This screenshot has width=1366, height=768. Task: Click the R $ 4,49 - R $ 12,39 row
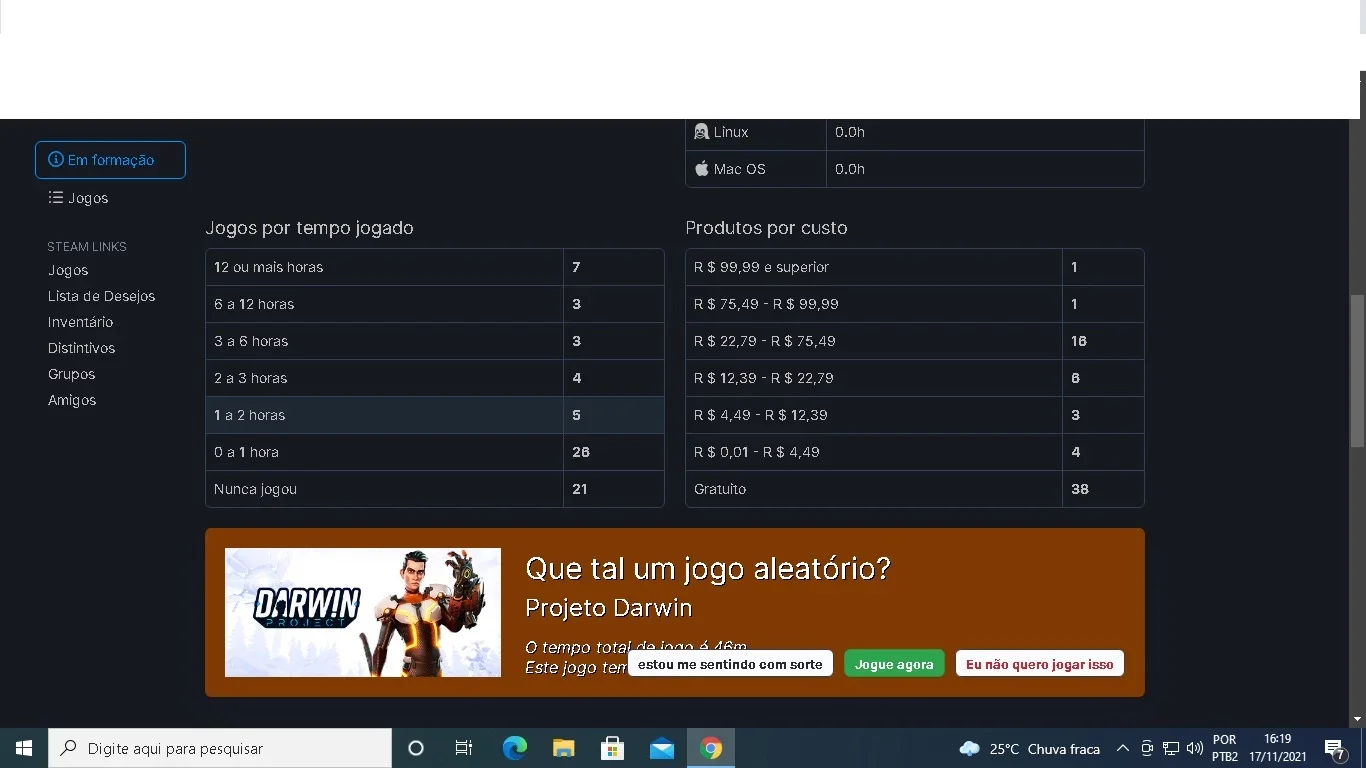click(x=915, y=415)
